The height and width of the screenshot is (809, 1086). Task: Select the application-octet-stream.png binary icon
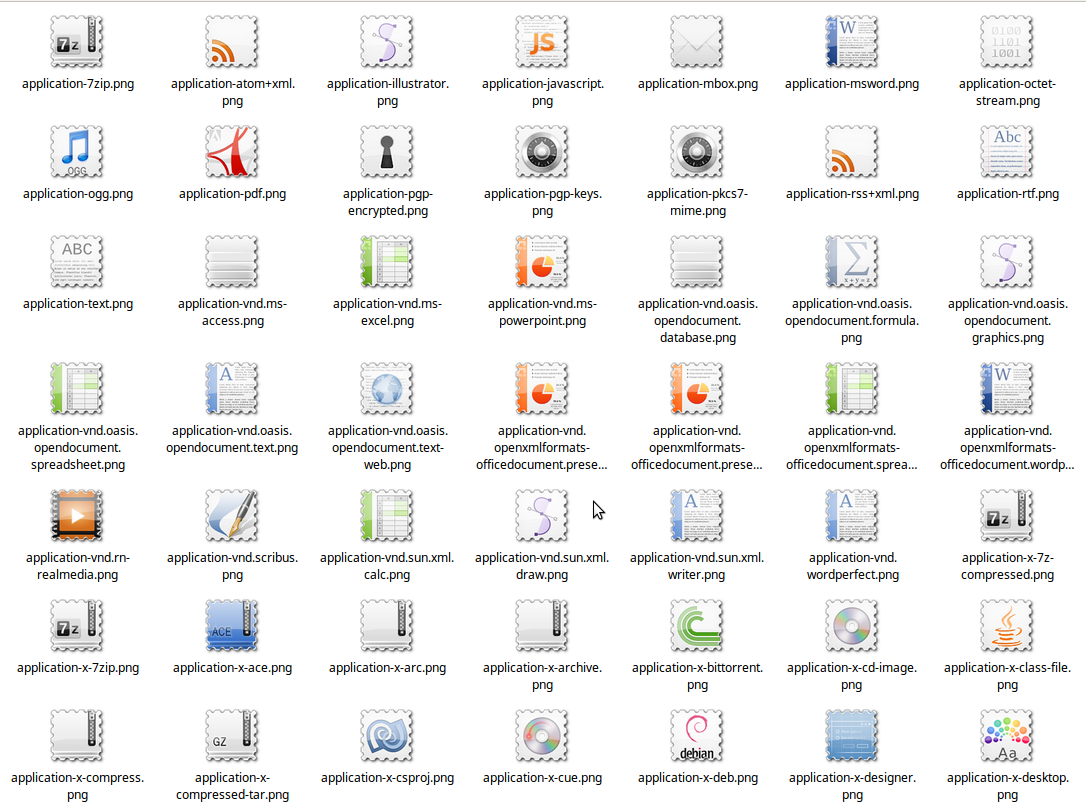point(1007,42)
